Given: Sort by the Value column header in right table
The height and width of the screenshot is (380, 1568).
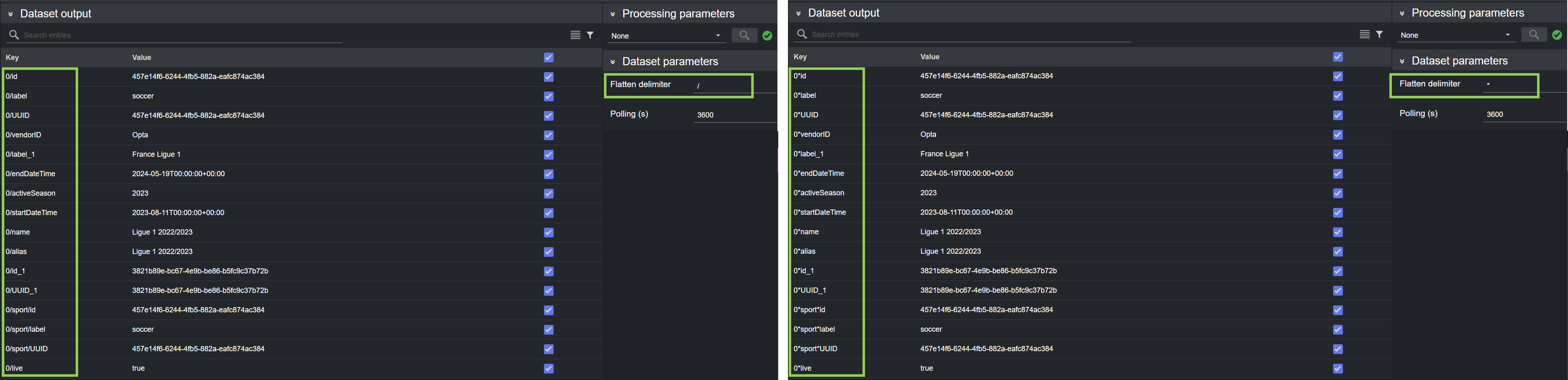Looking at the screenshot, I should click(x=929, y=57).
